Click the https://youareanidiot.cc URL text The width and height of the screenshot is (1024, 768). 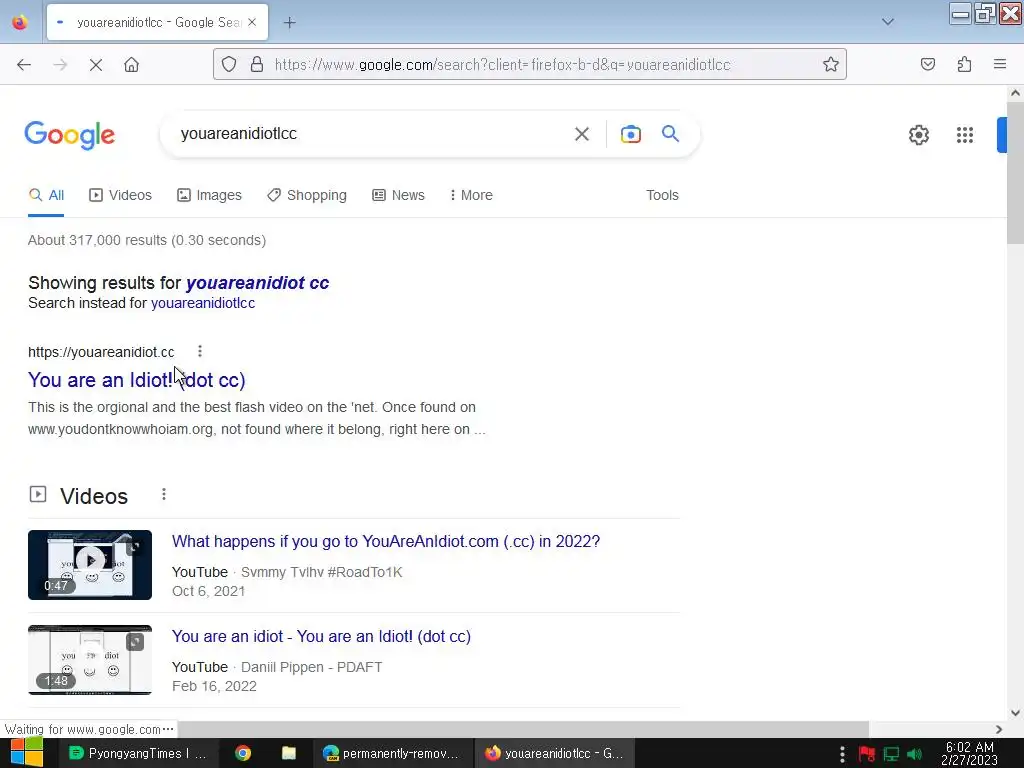click(x=101, y=352)
